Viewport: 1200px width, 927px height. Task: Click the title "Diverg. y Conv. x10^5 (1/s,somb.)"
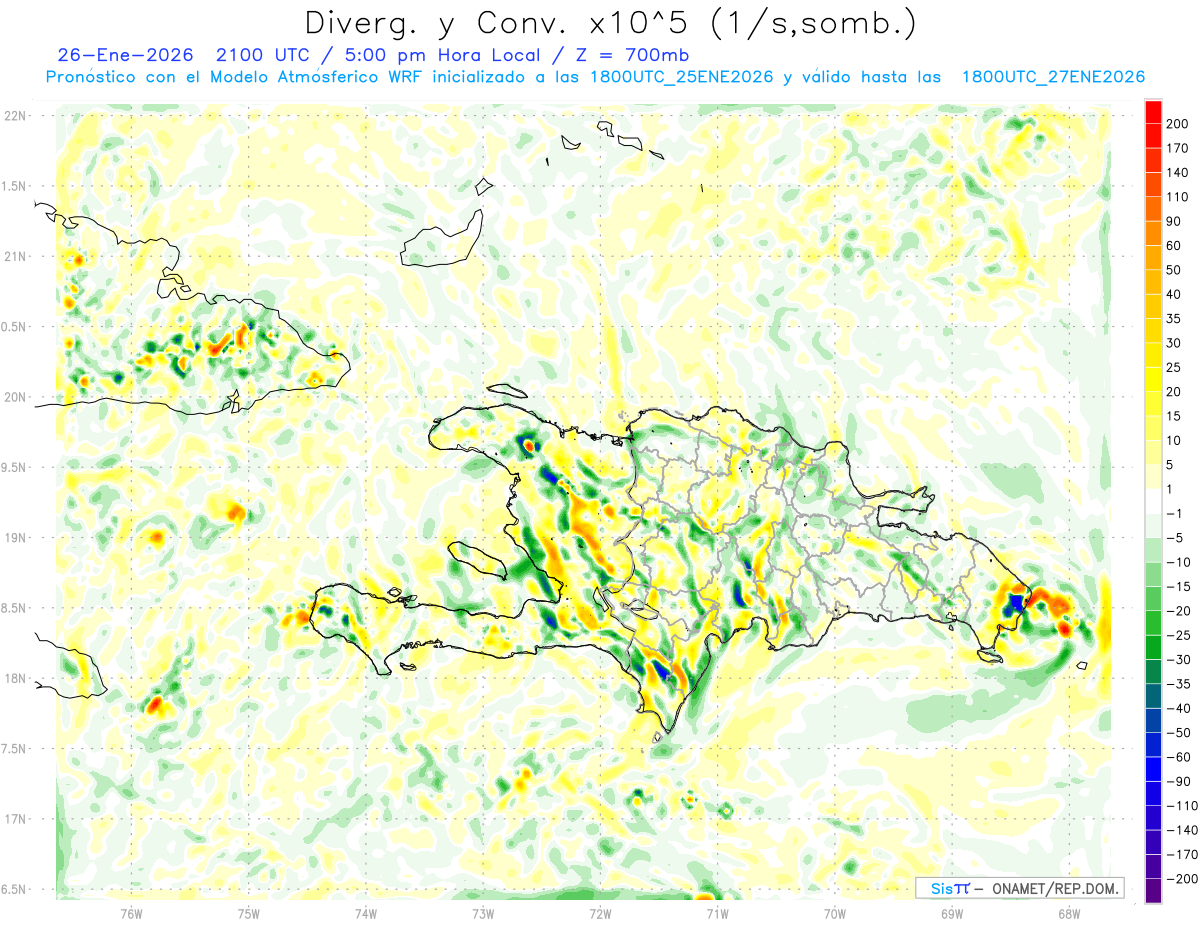pos(610,22)
